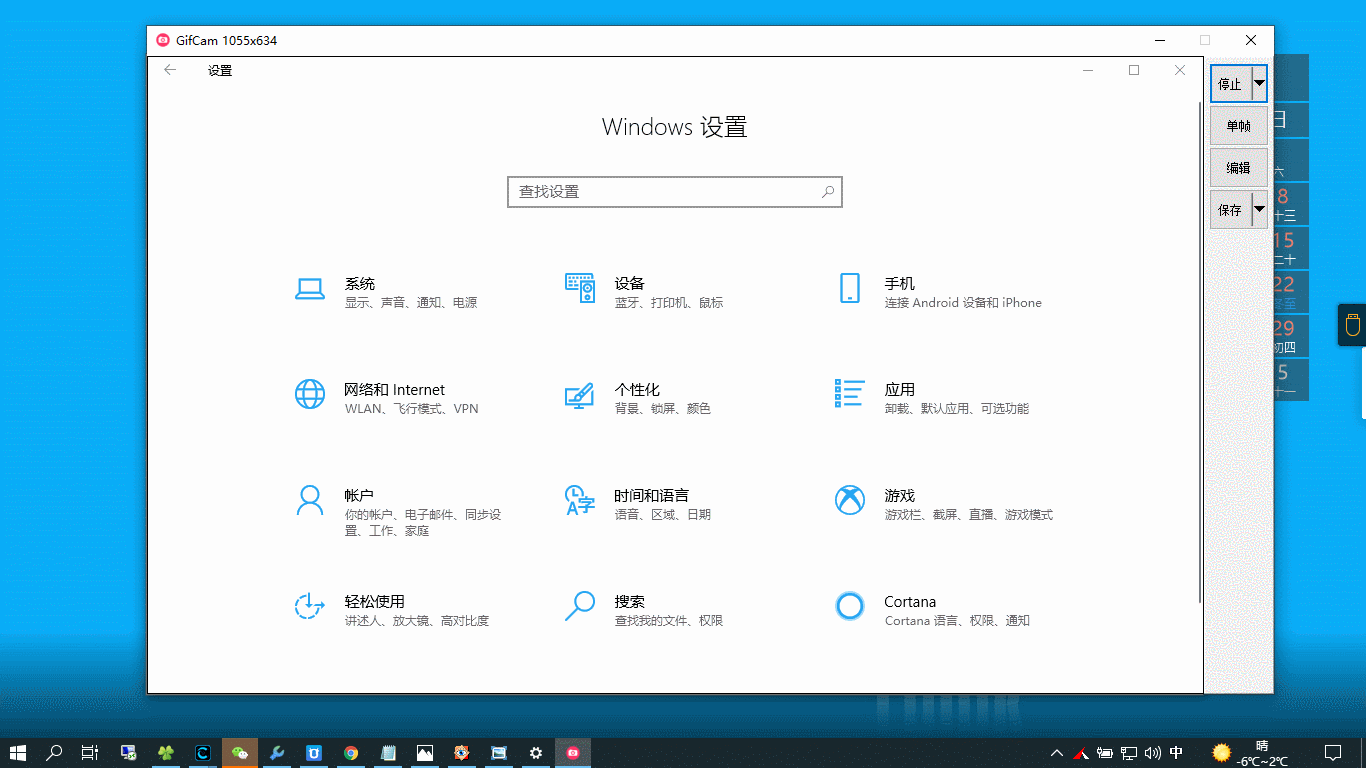The image size is (1366, 768).
Task: Open the 时间和语言 clock icon
Action: click(580, 500)
